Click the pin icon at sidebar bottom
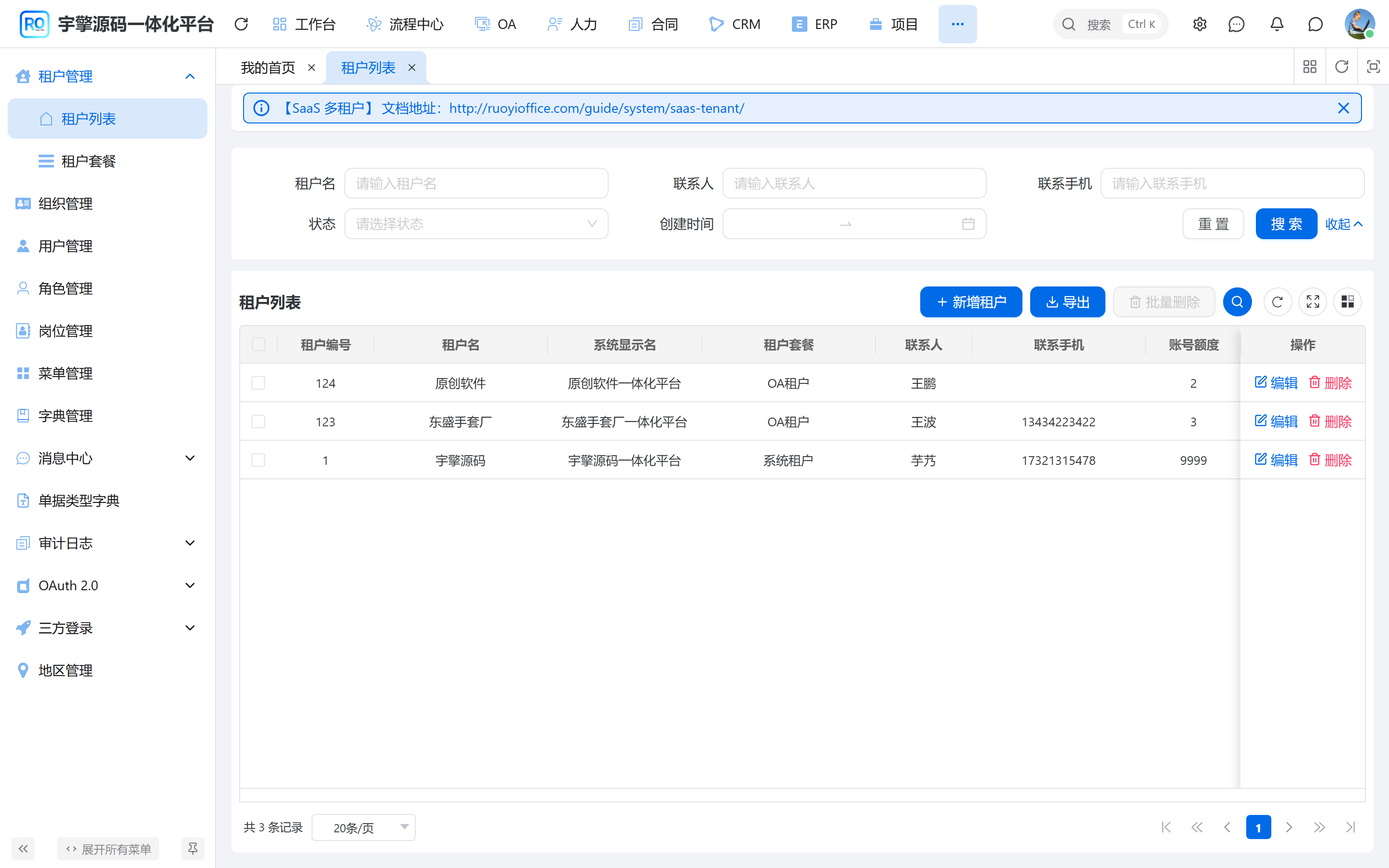 193,849
